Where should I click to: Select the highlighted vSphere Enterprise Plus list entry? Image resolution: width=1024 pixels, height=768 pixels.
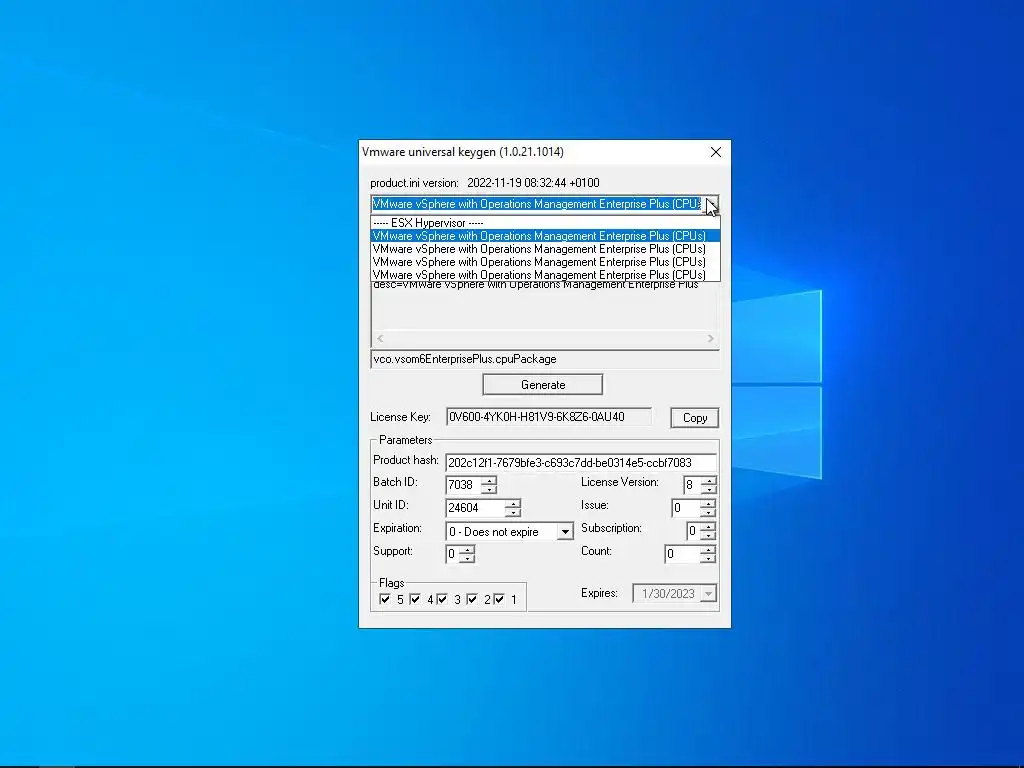pos(545,236)
